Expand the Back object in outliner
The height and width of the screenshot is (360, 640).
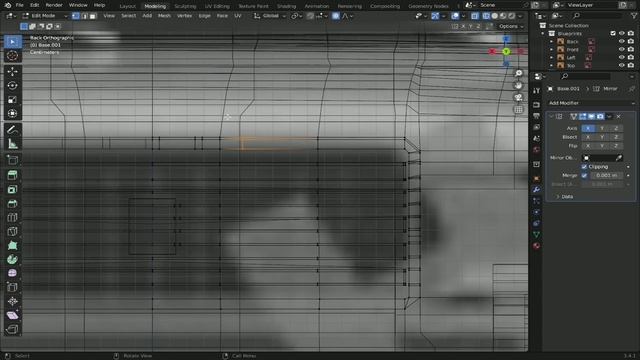551,42
